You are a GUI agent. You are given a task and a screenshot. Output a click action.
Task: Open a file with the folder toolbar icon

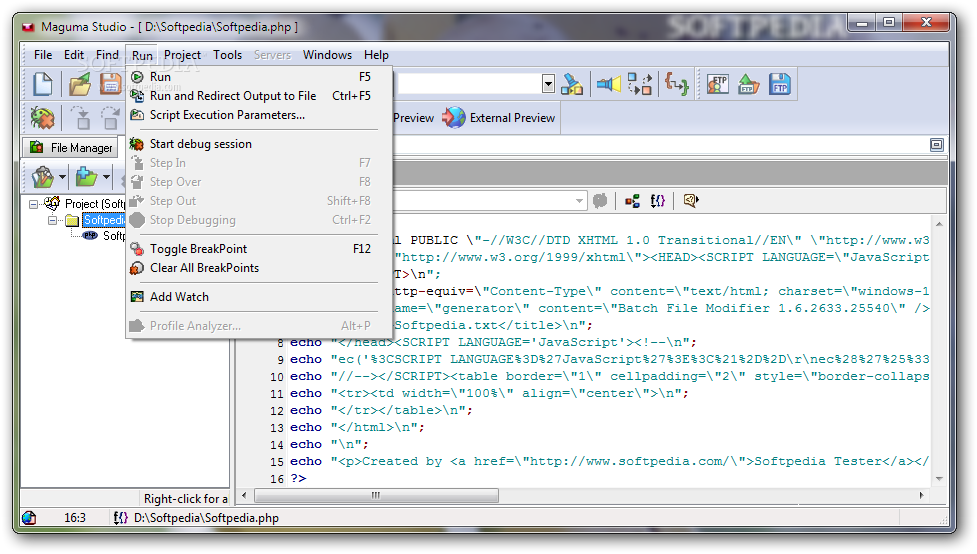[80, 84]
